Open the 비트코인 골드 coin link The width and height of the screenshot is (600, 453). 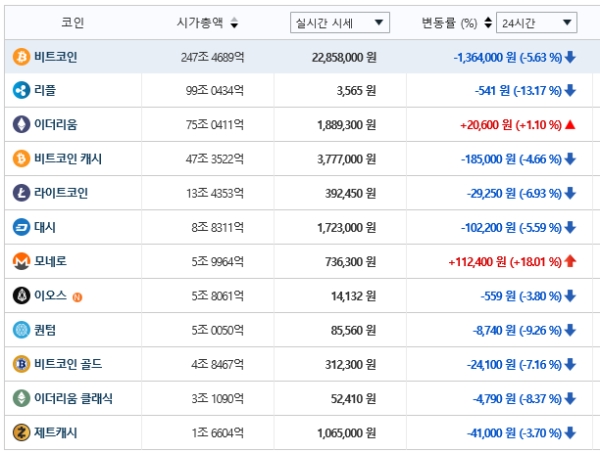point(68,364)
